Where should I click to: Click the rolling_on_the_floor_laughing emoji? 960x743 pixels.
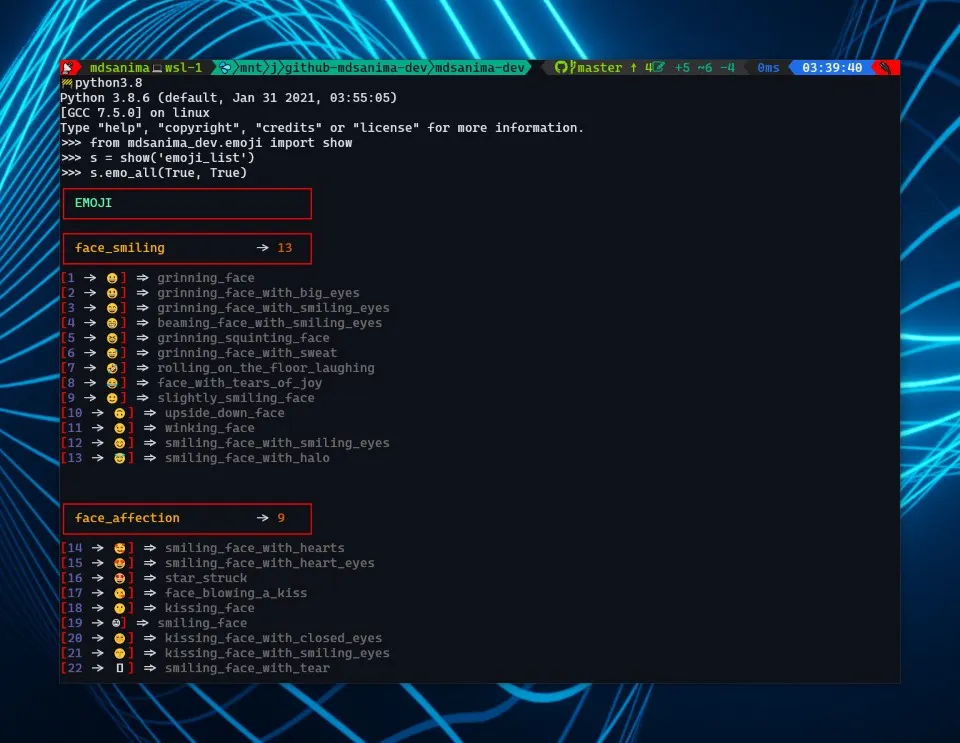tap(112, 368)
